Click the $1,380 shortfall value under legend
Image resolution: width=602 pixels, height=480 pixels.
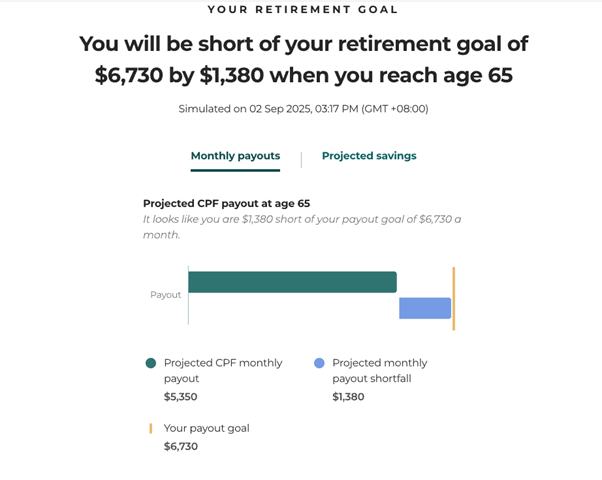point(348,397)
